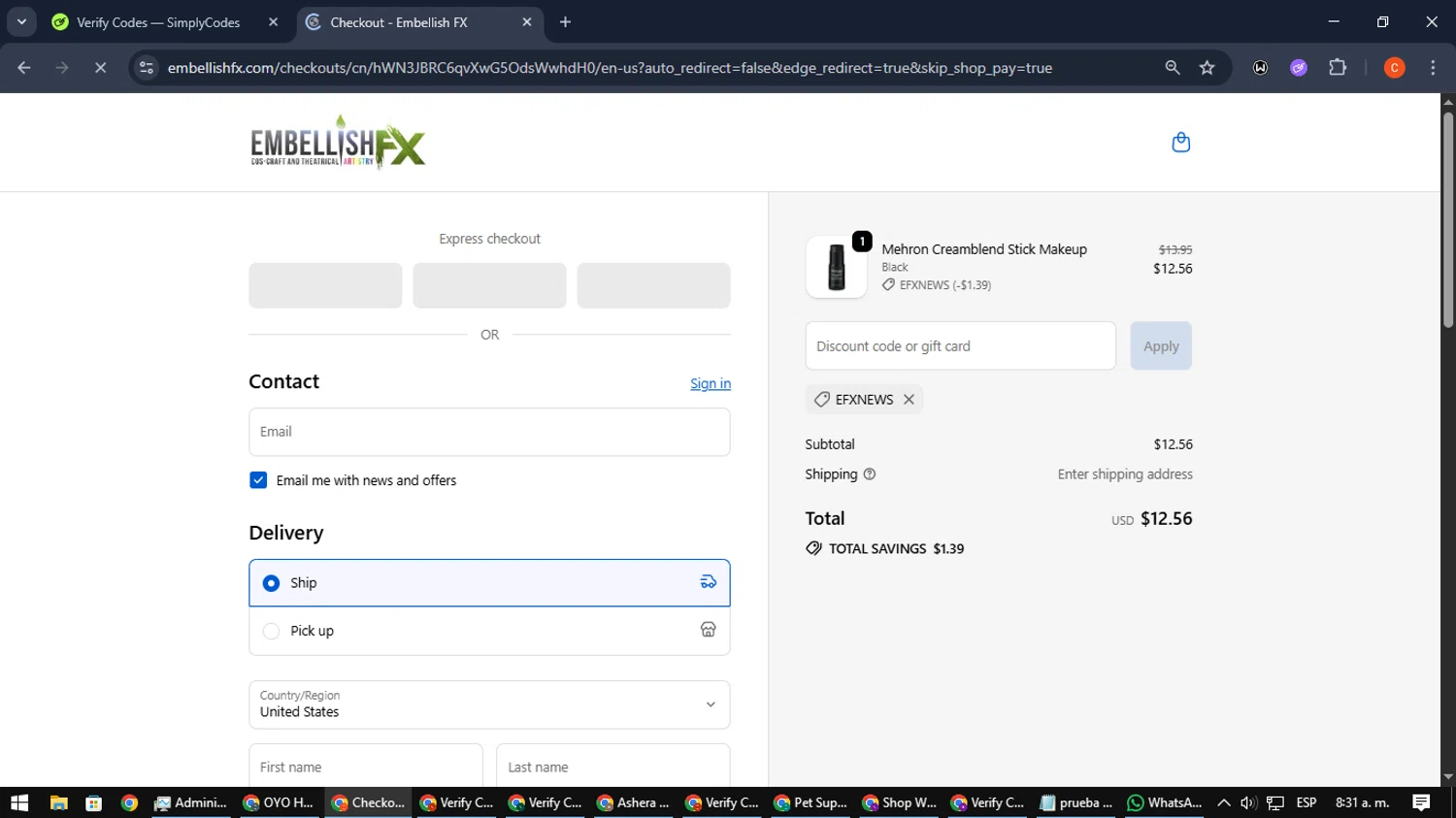Open File Explorer from the taskbar
This screenshot has width=1456, height=818.
pos(58,802)
